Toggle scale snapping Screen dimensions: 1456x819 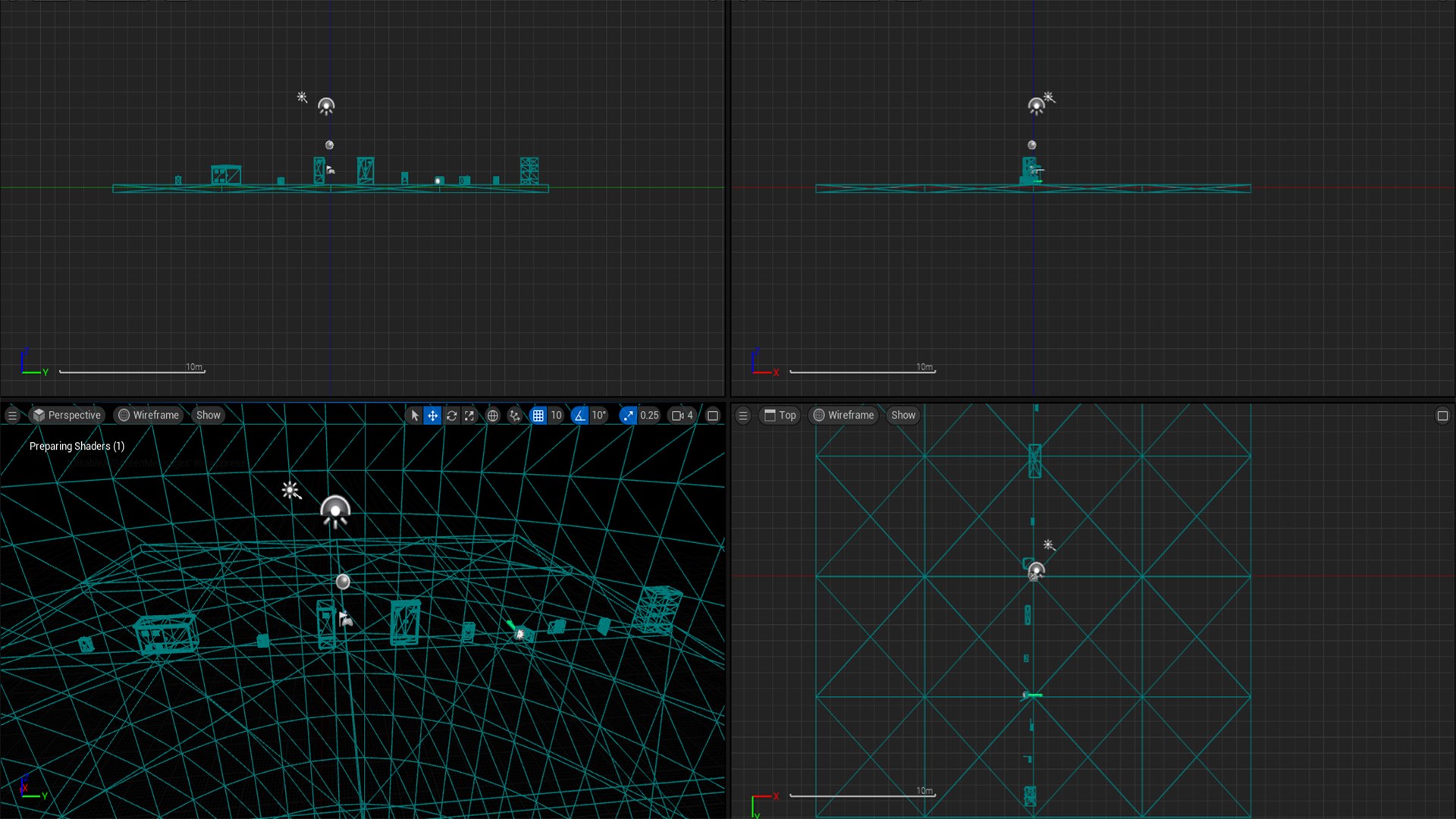628,416
